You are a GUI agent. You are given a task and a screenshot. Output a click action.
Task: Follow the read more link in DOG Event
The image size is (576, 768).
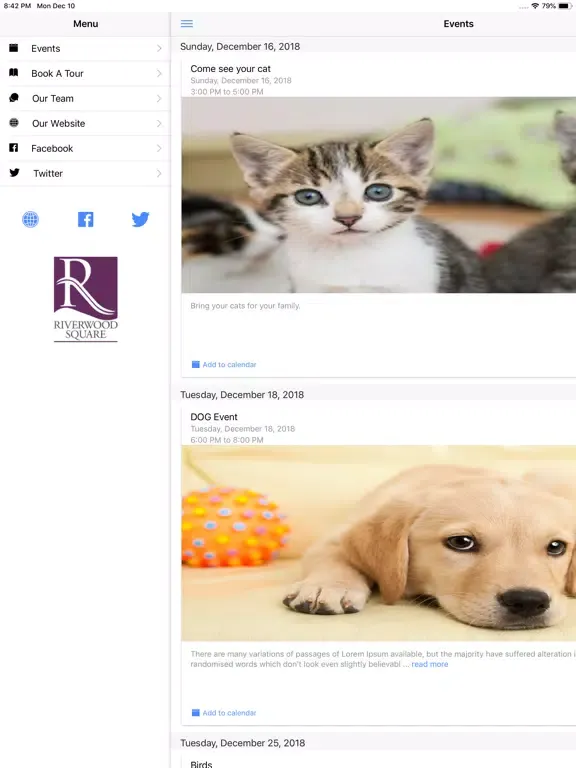tap(430, 664)
